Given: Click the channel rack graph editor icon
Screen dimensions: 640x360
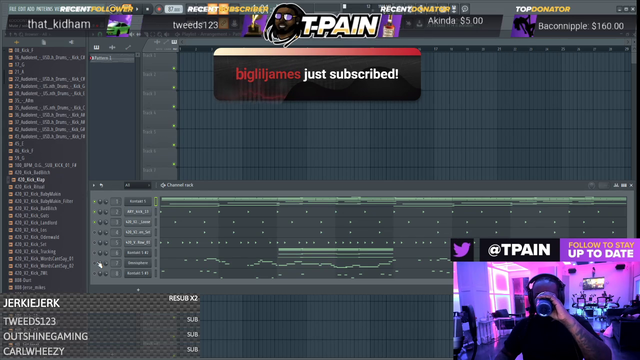Looking at the screenshot, I should point(616,185).
